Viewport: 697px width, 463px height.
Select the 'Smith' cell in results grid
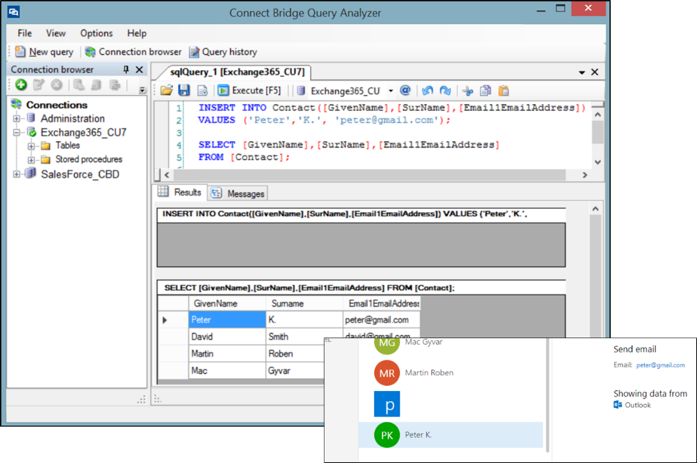coord(304,337)
